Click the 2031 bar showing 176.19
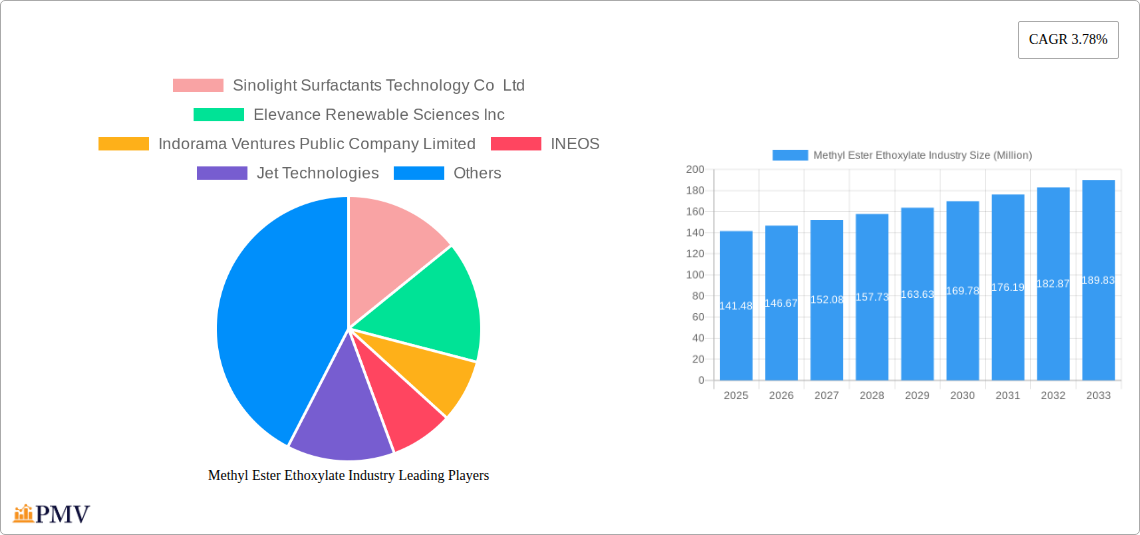The width and height of the screenshot is (1140, 535). click(x=1008, y=288)
